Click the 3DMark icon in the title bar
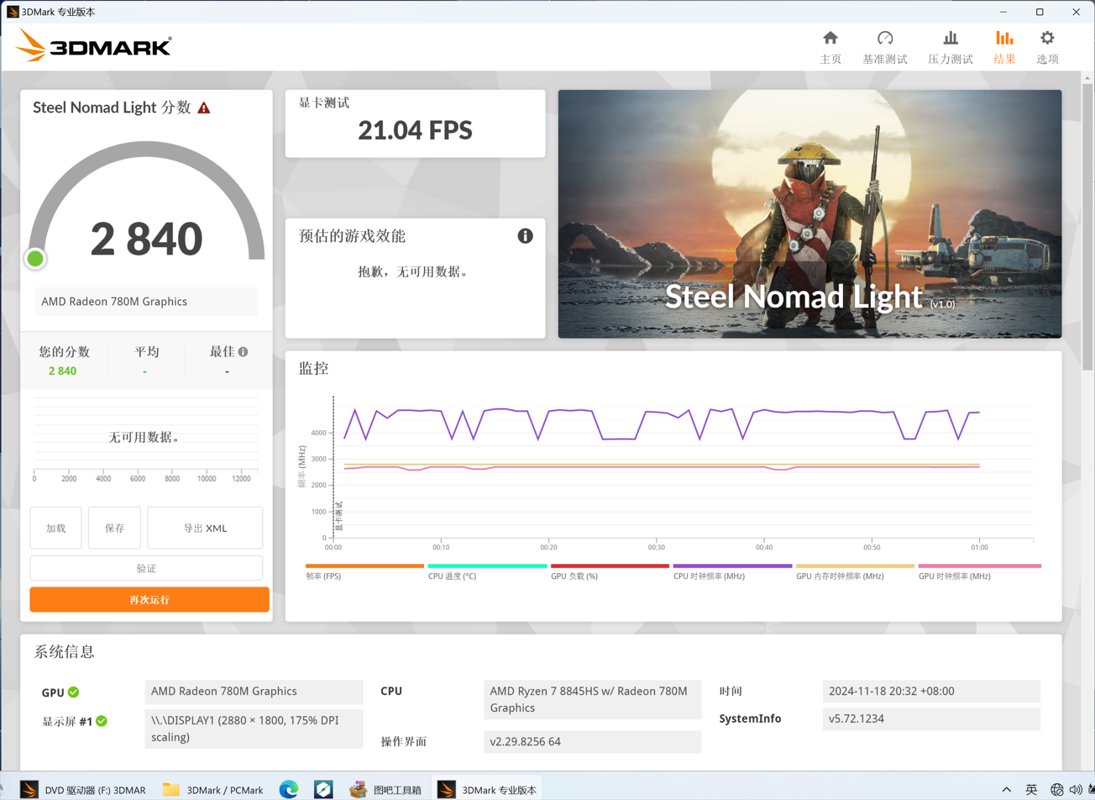 13,11
